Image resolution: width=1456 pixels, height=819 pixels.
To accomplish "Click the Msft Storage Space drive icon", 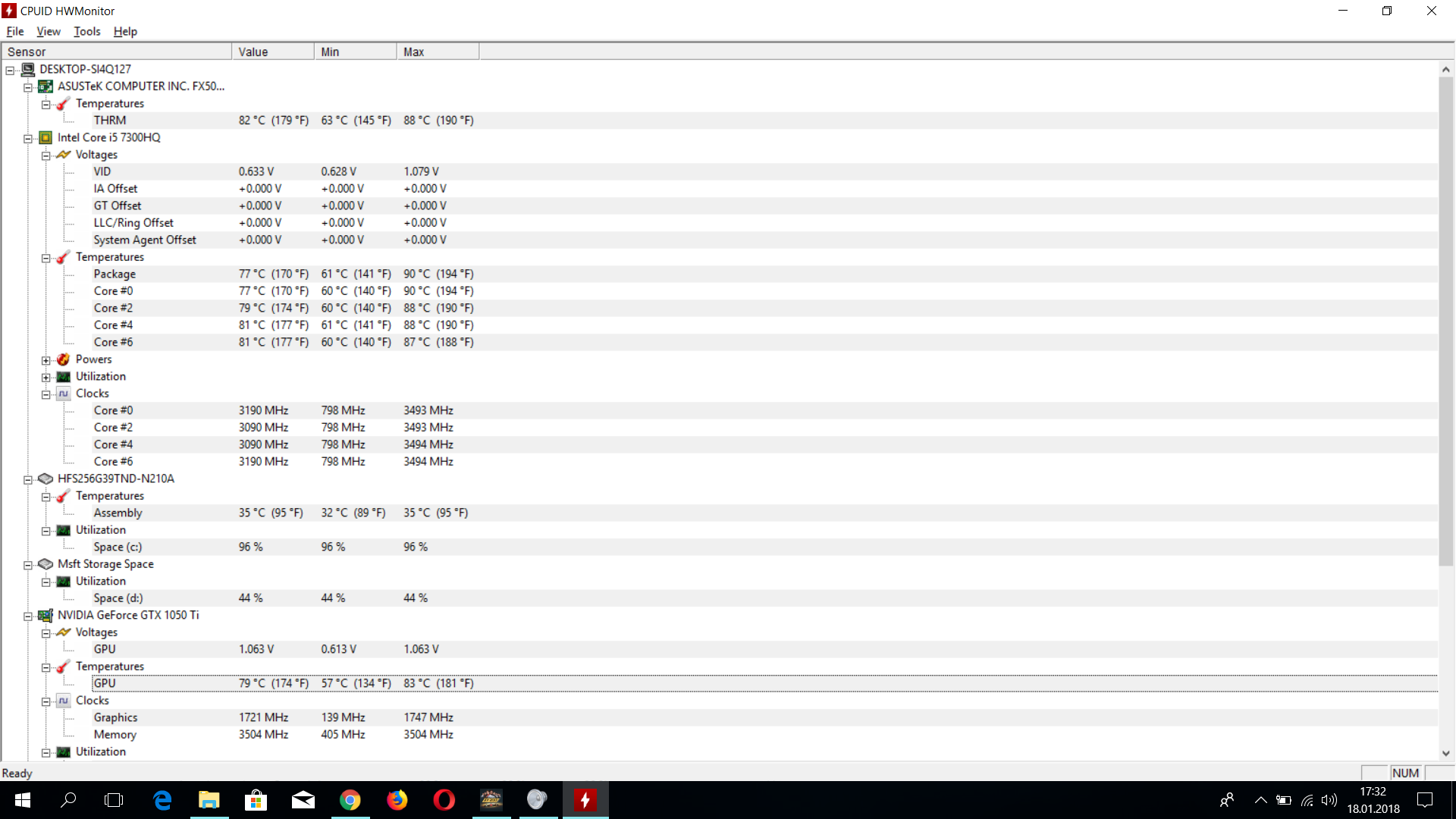I will pos(45,564).
